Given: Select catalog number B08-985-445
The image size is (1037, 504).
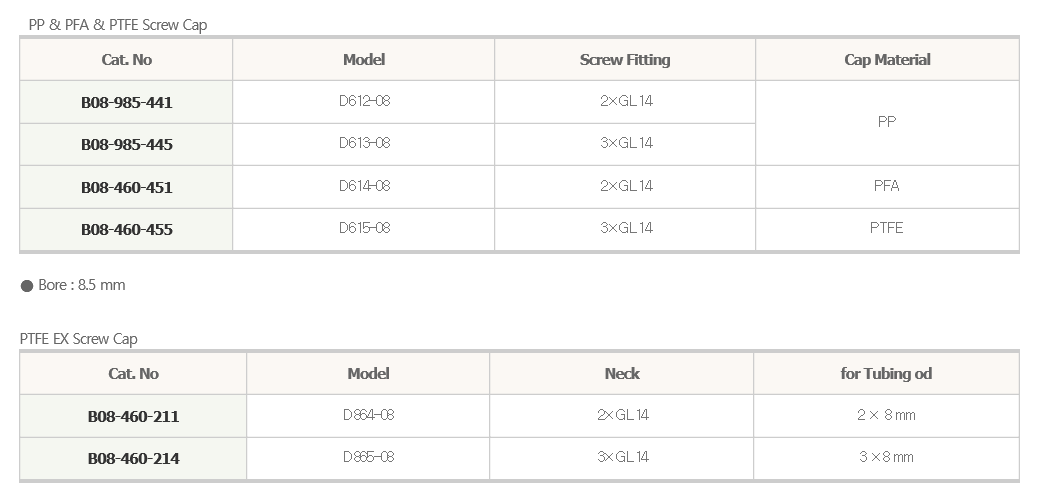Looking at the screenshot, I should tap(126, 145).
